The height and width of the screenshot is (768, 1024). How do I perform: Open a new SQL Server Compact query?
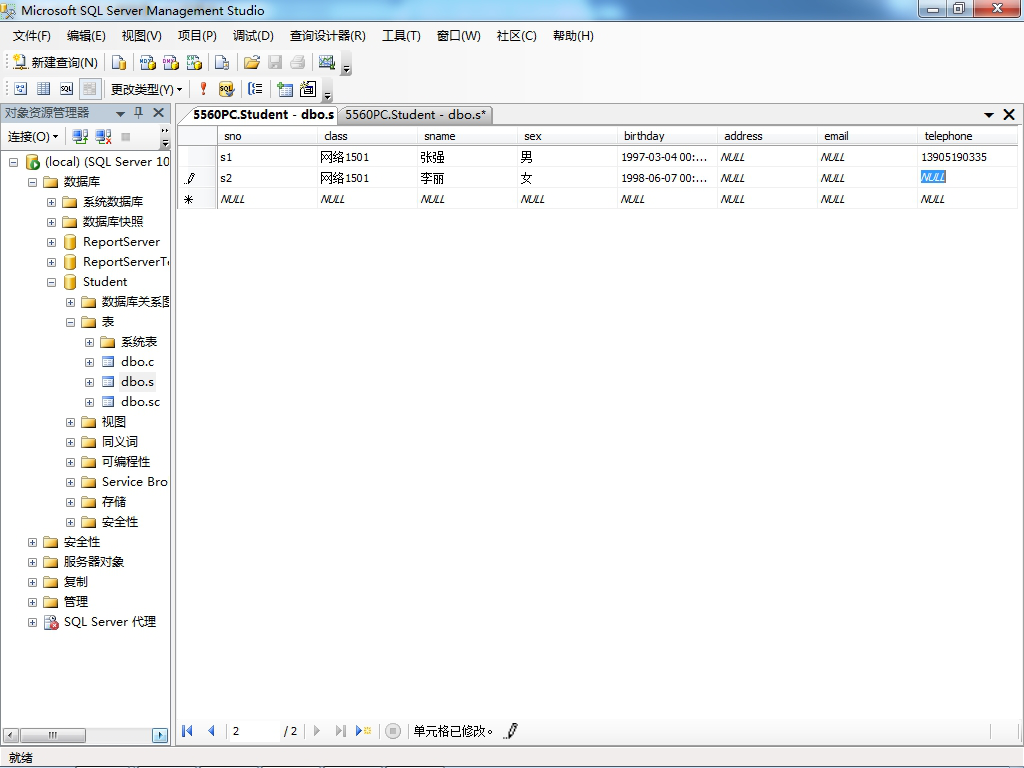(222, 62)
